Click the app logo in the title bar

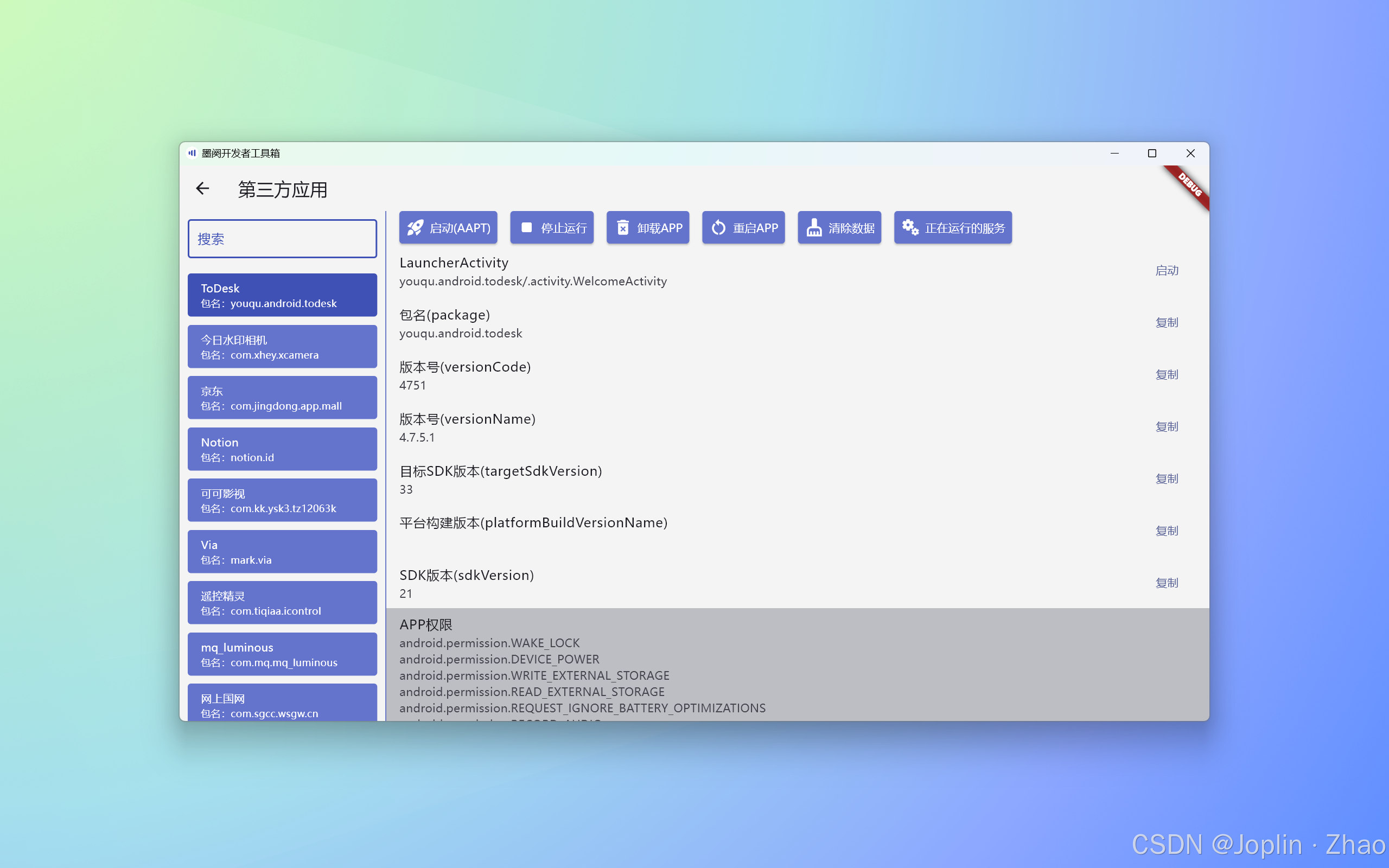(x=192, y=154)
